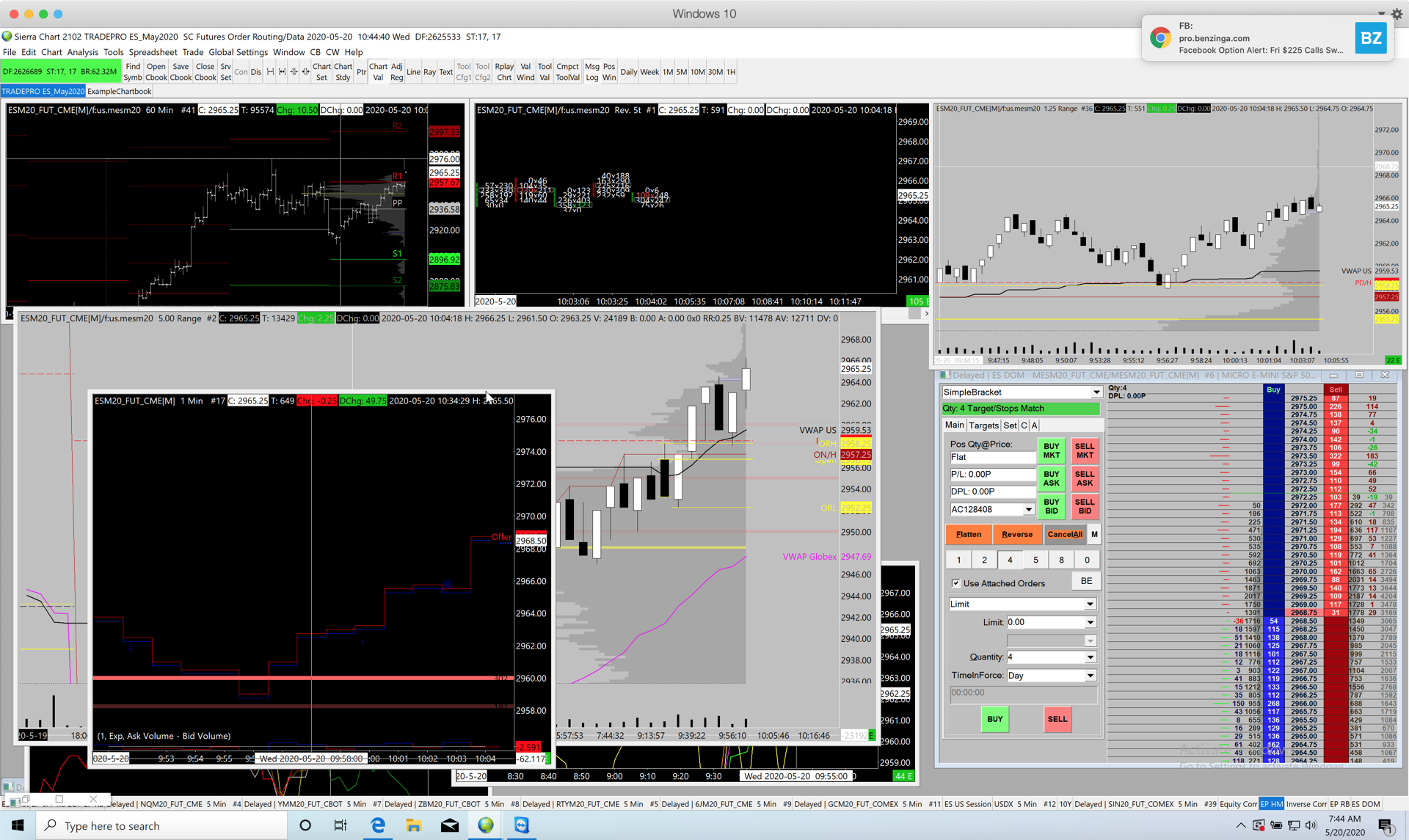Open the Message Log toolbar button
This screenshot has height=840, width=1409.
pos(591,72)
